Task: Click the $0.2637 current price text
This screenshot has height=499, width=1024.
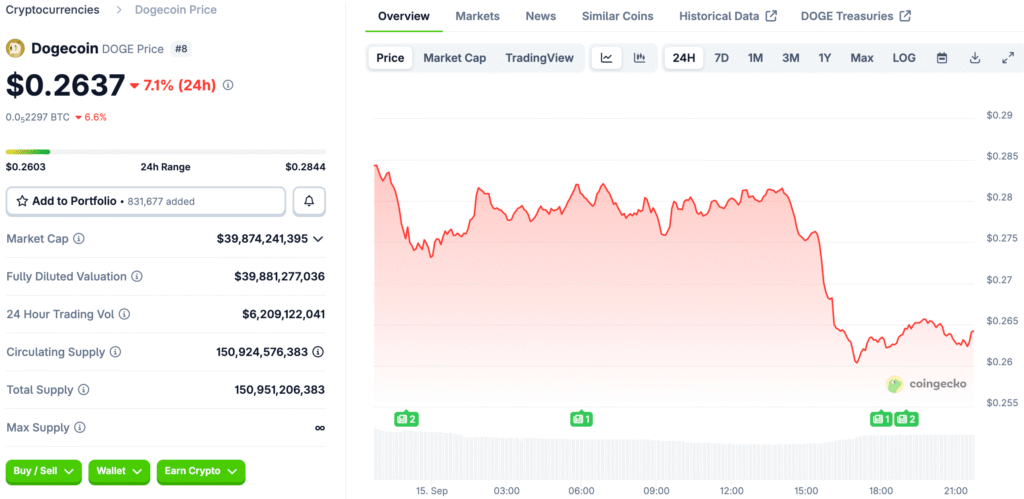Action: 65,85
